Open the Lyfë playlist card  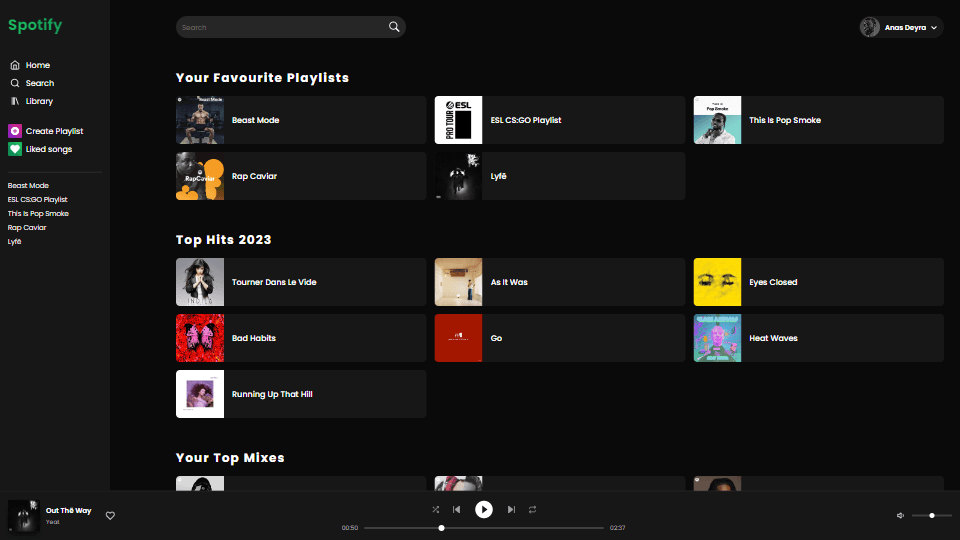[x=560, y=176]
